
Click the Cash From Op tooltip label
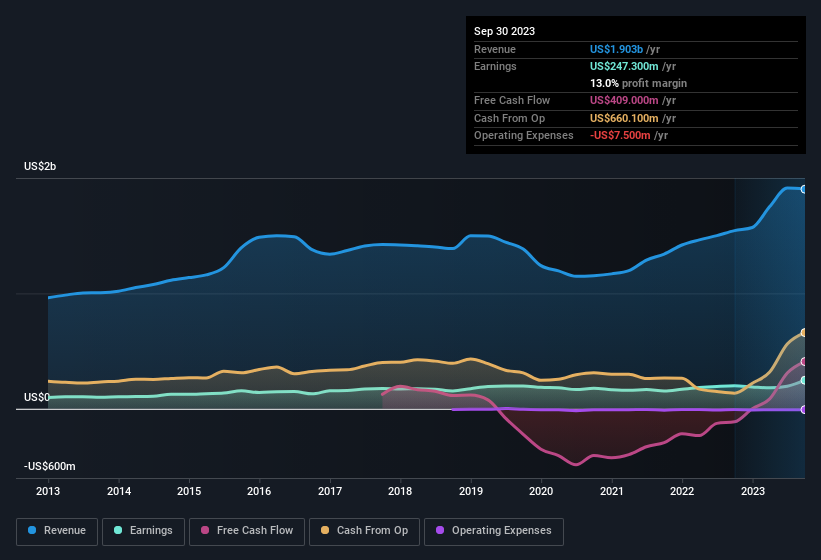pos(509,118)
